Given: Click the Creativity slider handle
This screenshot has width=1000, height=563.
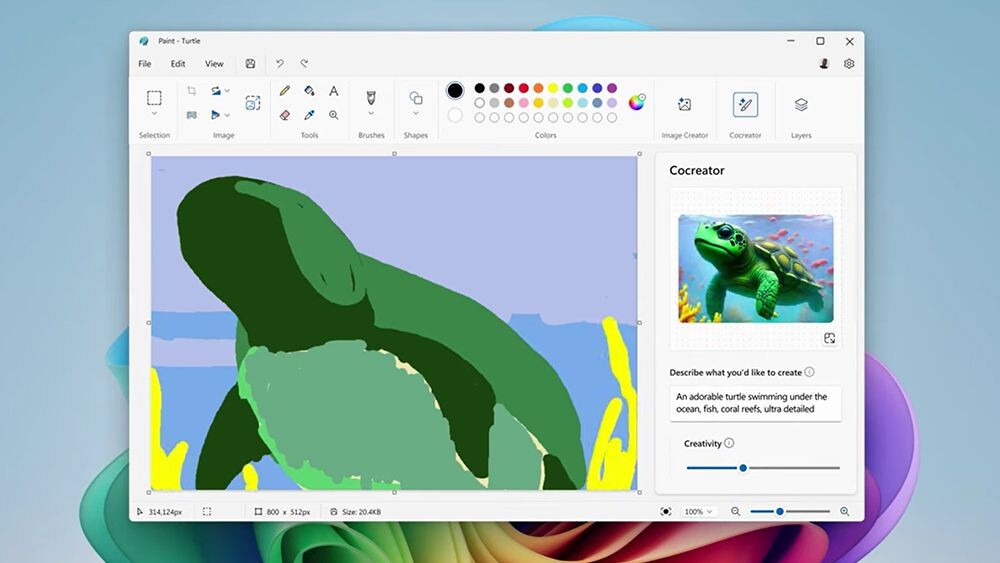Looking at the screenshot, I should click(743, 468).
